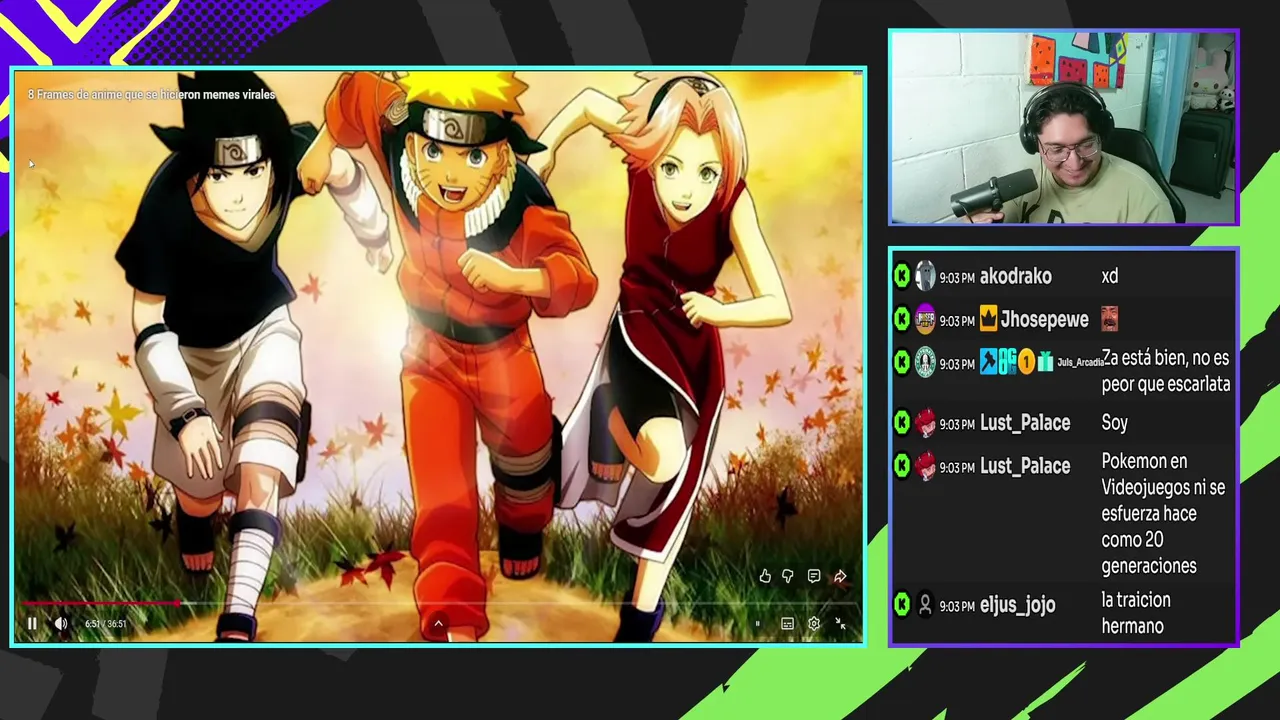This screenshot has height=720, width=1280.
Task: Click the title '8 Frames de anime que se hicieron memes virales'
Action: point(151,94)
